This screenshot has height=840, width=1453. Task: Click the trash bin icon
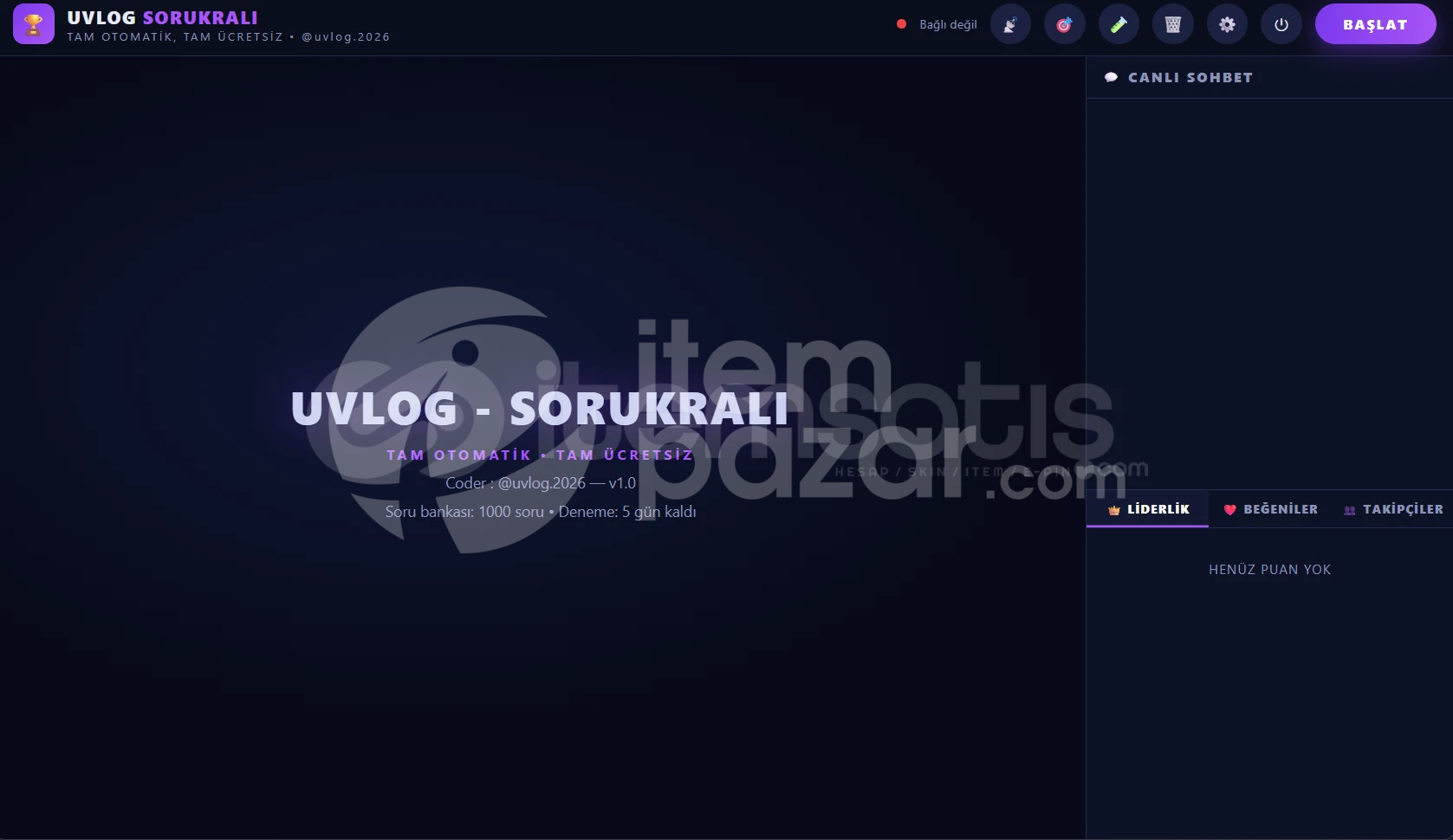1173,24
